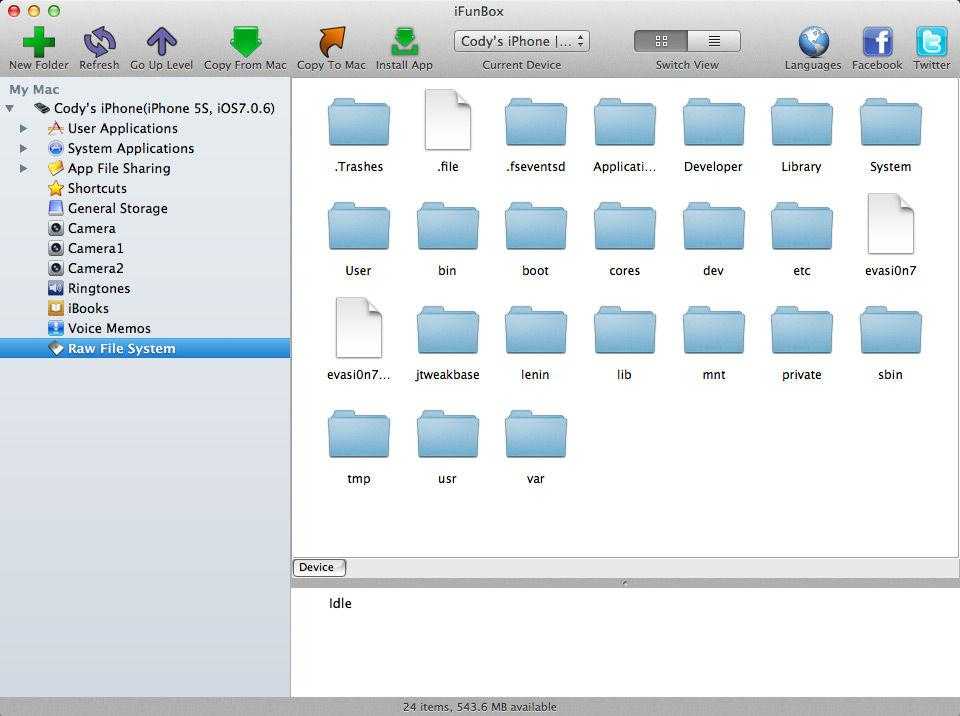This screenshot has width=960, height=716.
Task: Click the Install App icon
Action: coord(404,42)
